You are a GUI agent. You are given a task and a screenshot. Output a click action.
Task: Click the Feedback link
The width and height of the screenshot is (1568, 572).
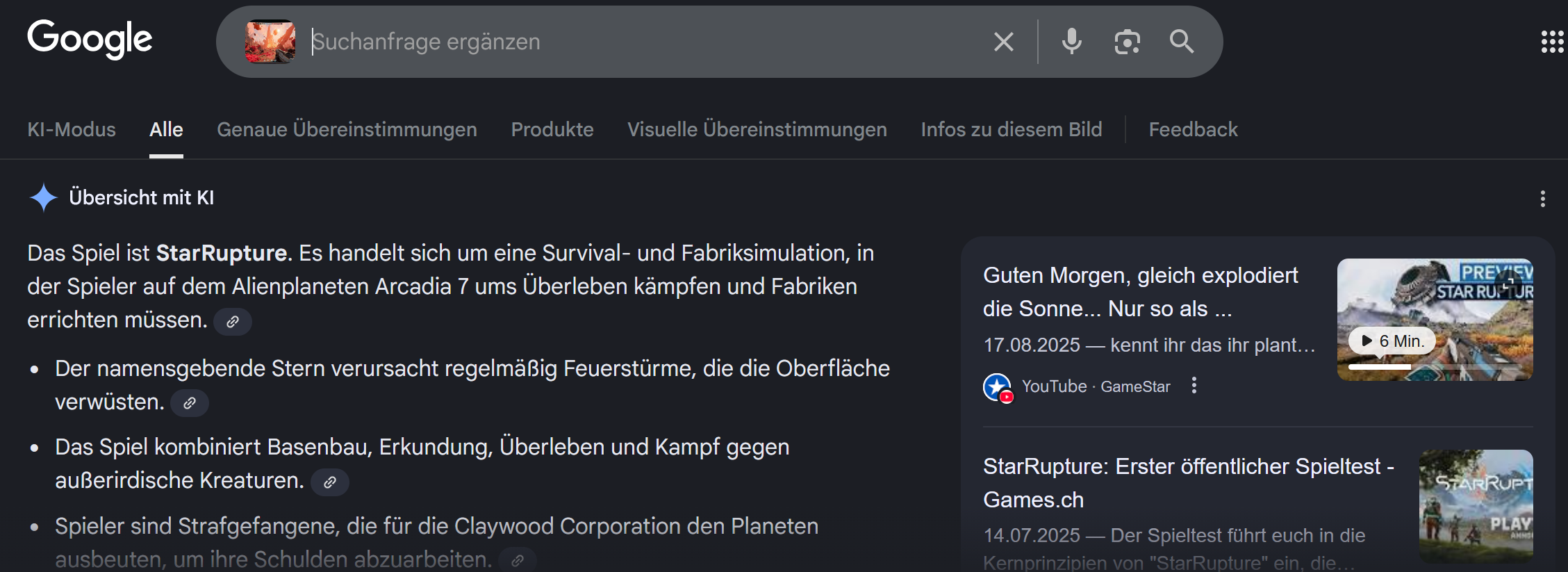tap(1193, 129)
